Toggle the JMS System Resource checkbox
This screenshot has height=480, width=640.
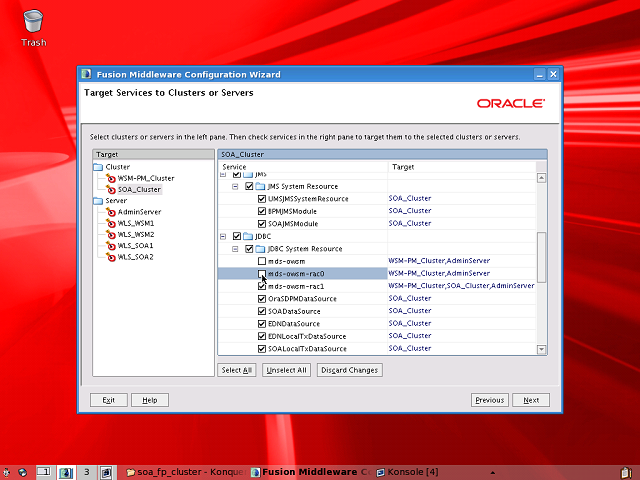pyautogui.click(x=249, y=187)
